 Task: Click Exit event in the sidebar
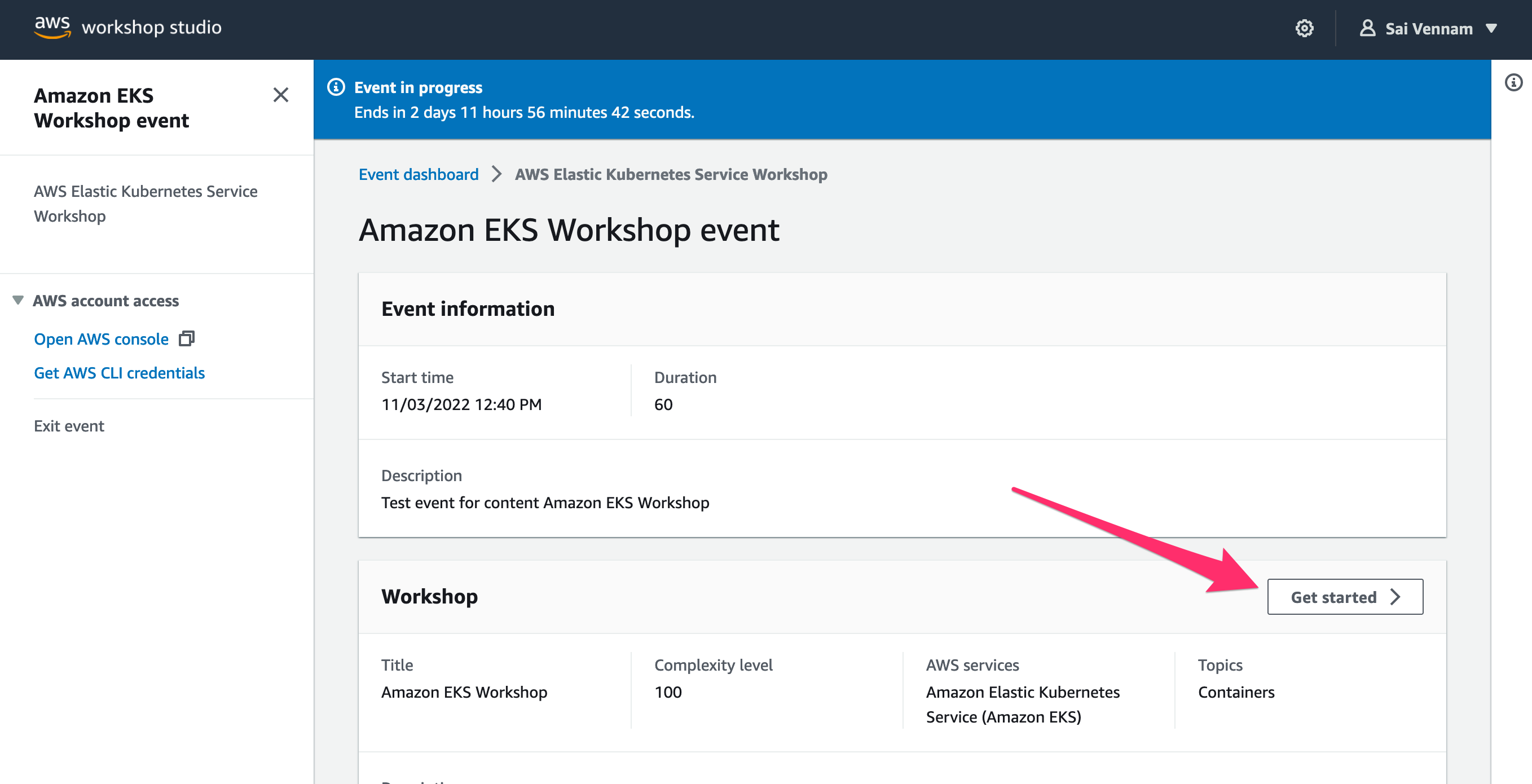[x=69, y=426]
